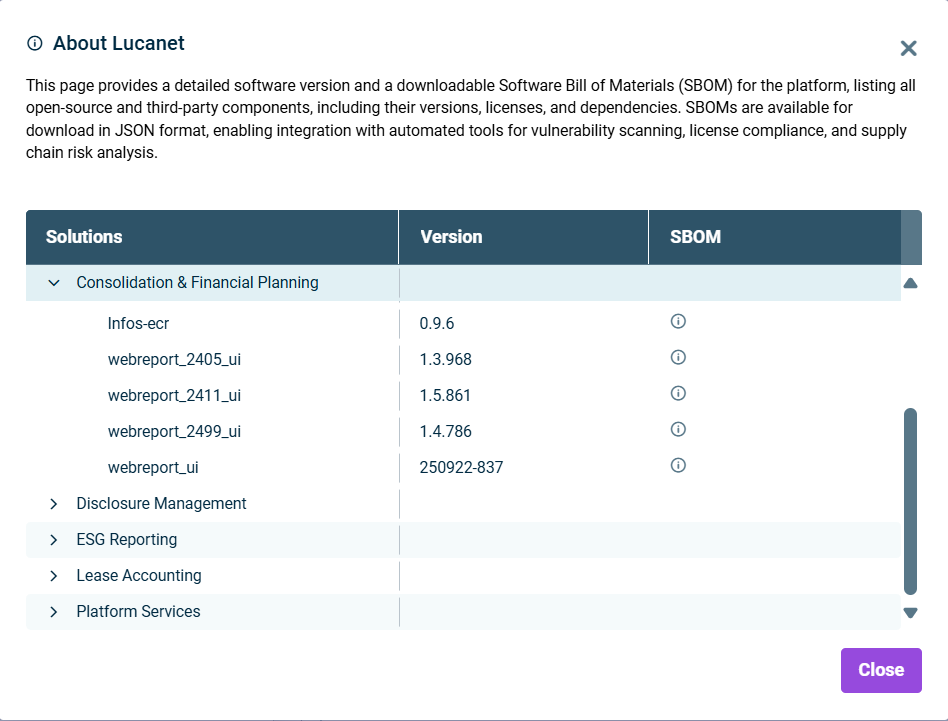Click the Solutions column header

(84, 237)
